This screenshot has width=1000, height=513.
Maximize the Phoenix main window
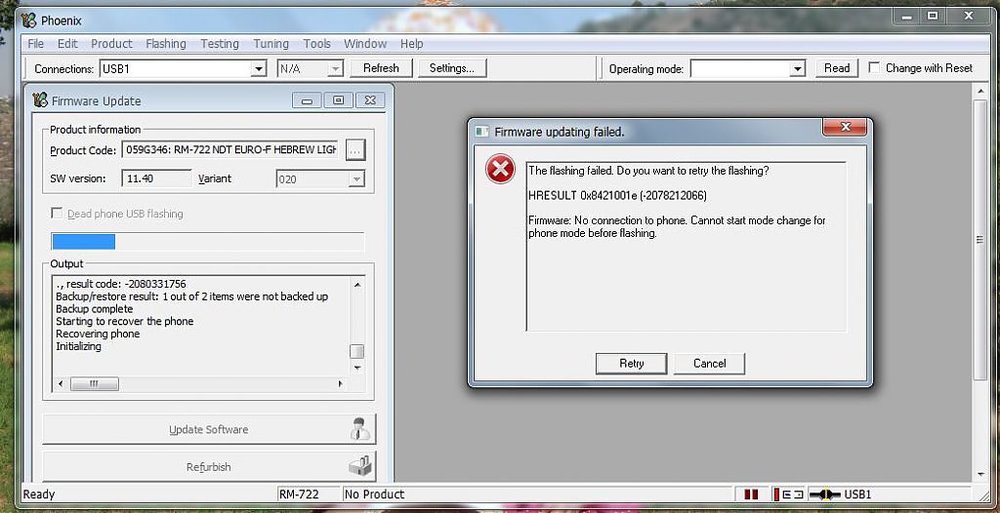[933, 16]
